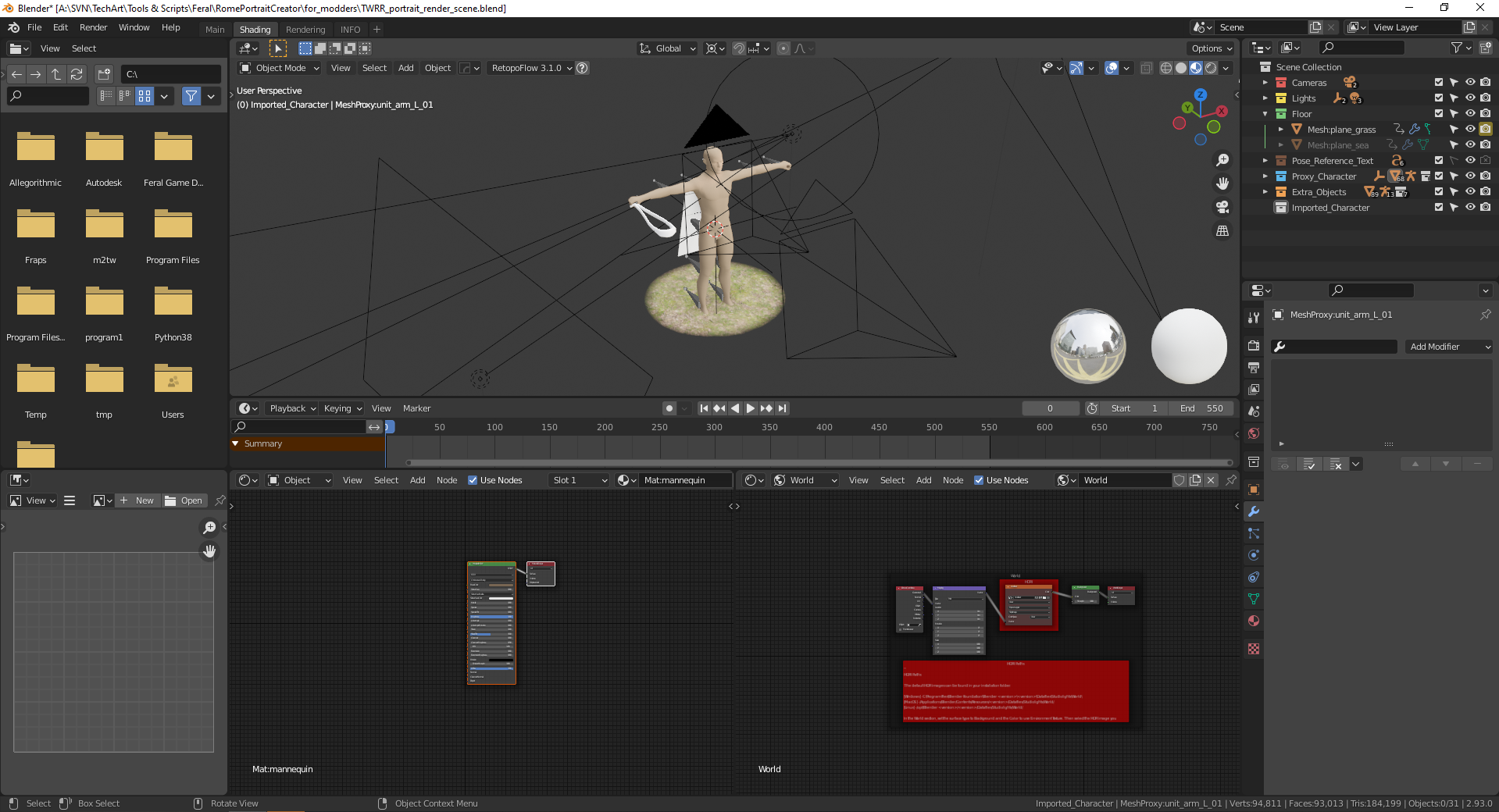Jump to the timeline start frame
Viewport: 1499px width, 812px height.
pyautogui.click(x=704, y=408)
